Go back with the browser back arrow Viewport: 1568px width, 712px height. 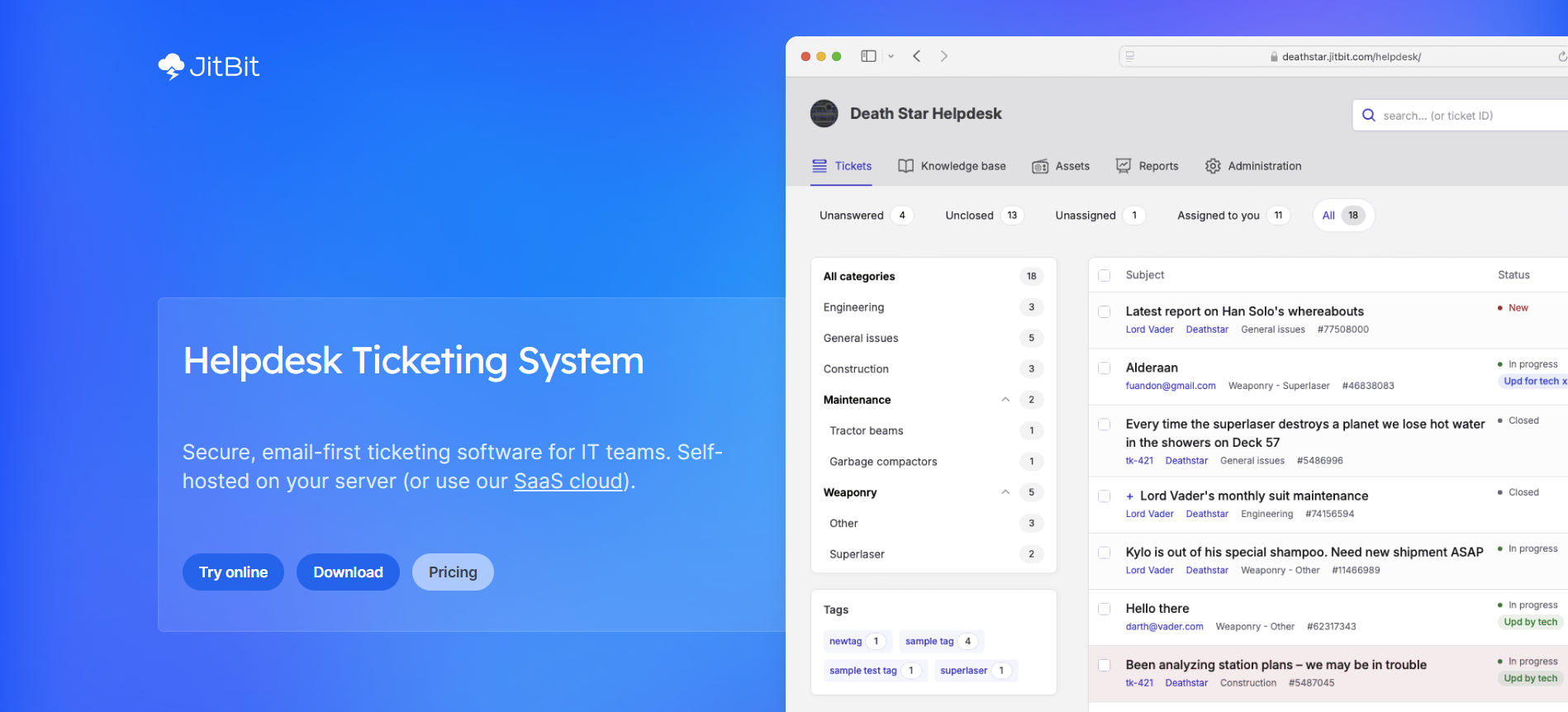[917, 56]
